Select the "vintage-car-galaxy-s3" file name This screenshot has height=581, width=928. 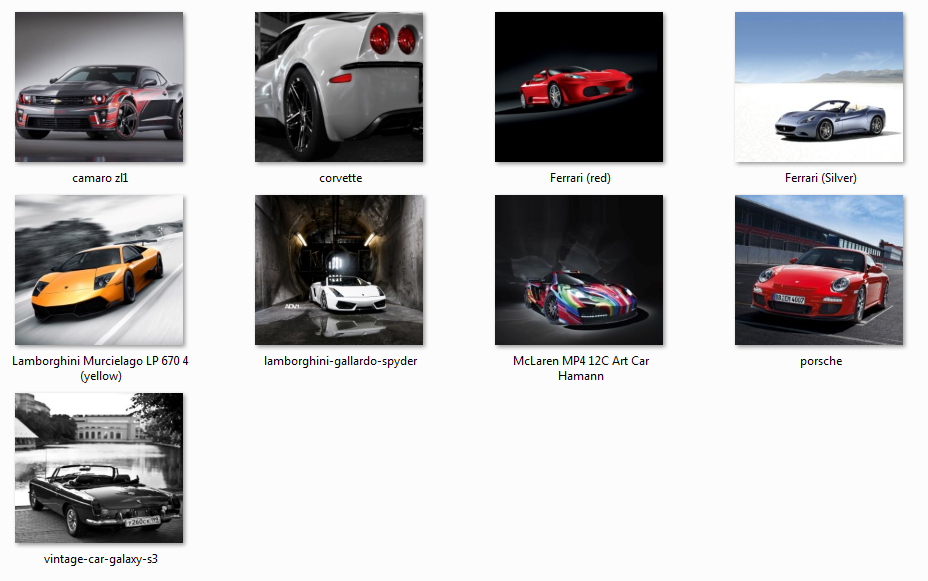[x=100, y=559]
